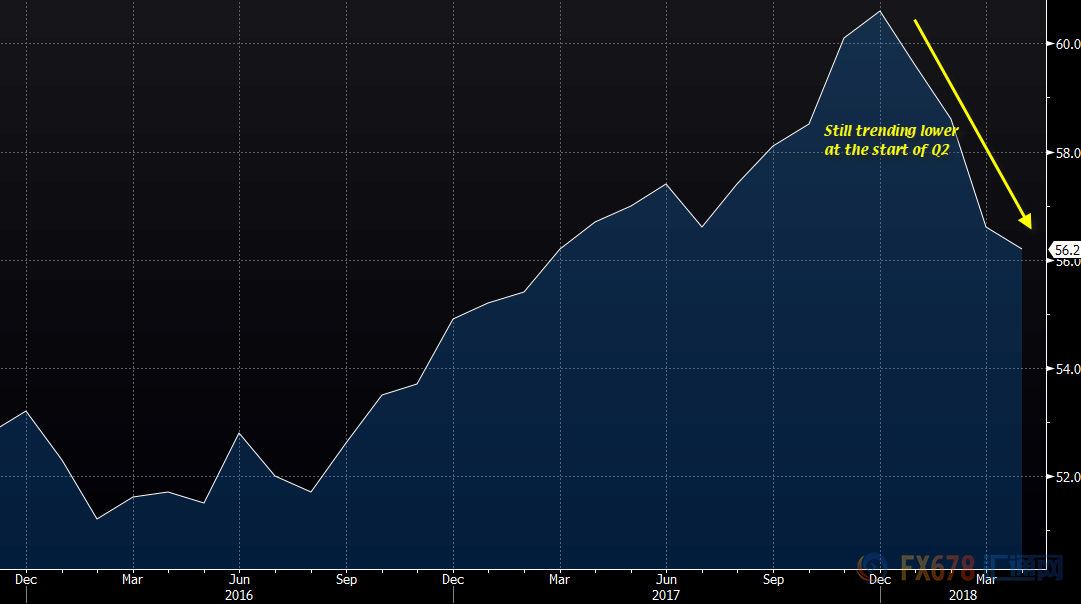1081x604 pixels.
Task: Click the start of the yellow arrow line
Action: [916, 20]
